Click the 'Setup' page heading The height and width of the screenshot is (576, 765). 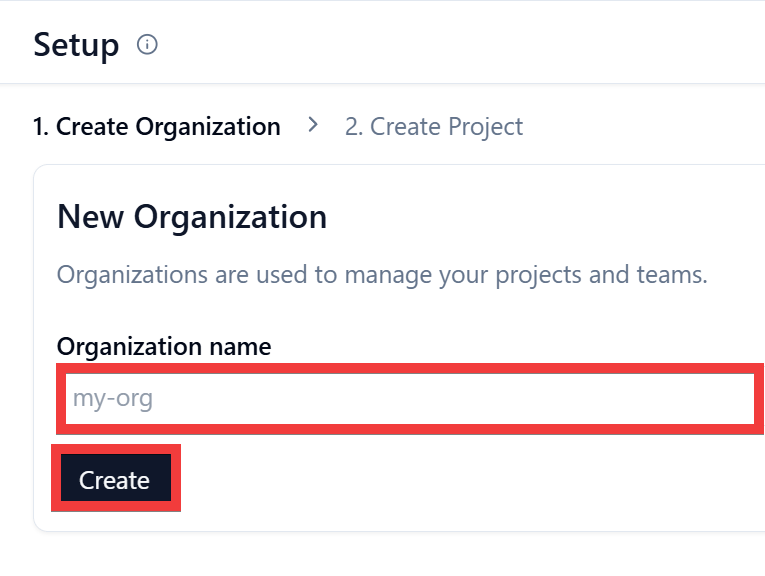76,45
